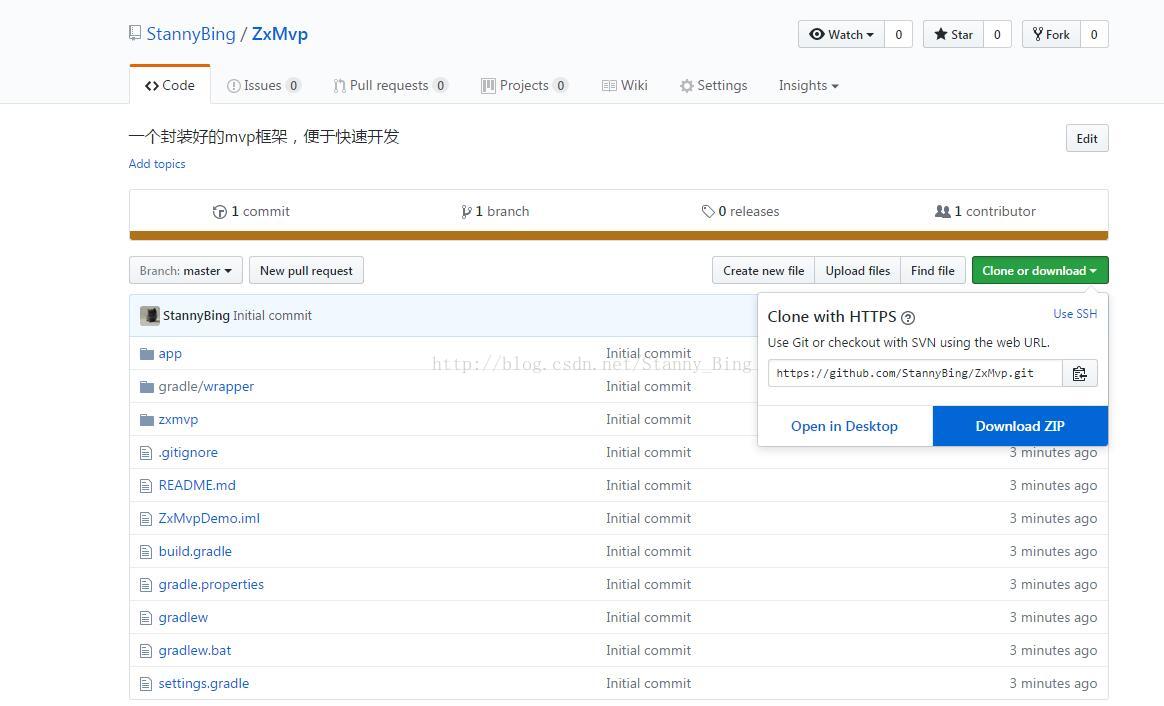
Task: Click the copy-to-clipboard icon next to clone URL
Action: point(1079,373)
